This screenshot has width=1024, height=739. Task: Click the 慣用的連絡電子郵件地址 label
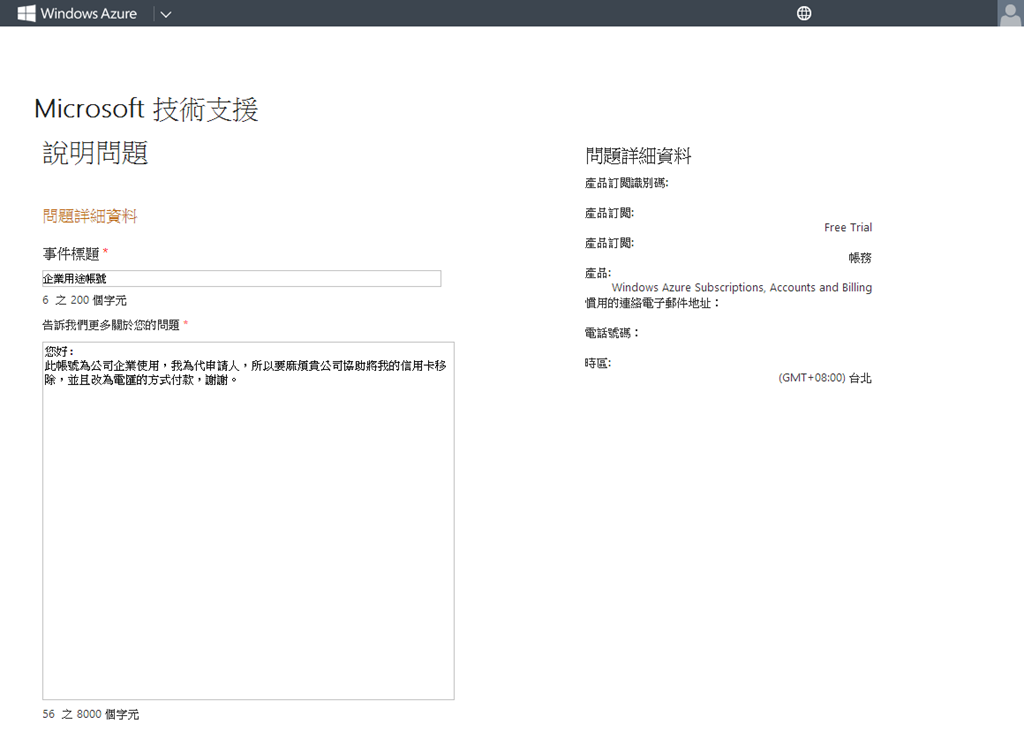pyautogui.click(x=652, y=303)
